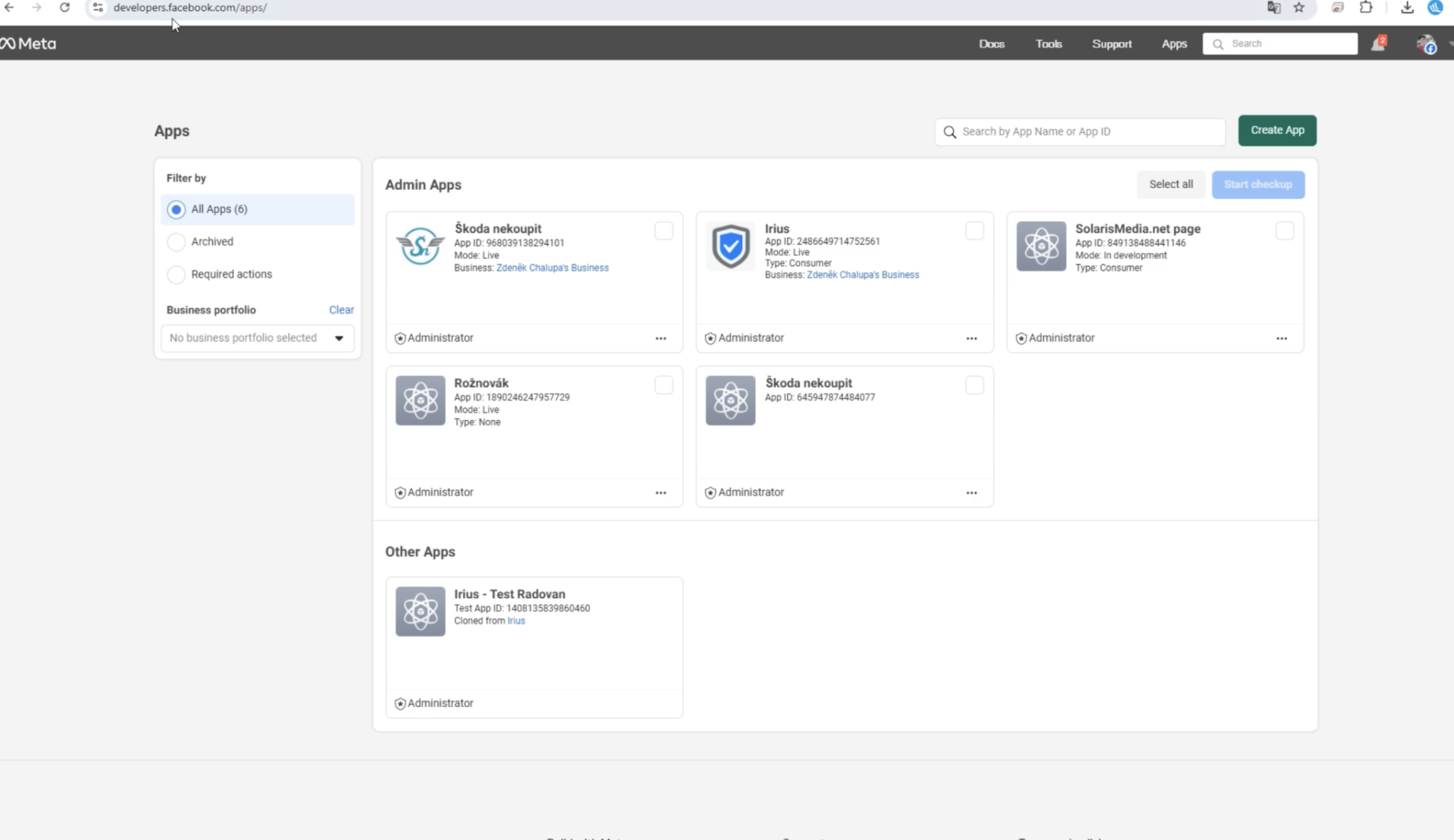This screenshot has width=1454, height=840.
Task: Open more options for Rožnovák app
Action: coord(660,492)
